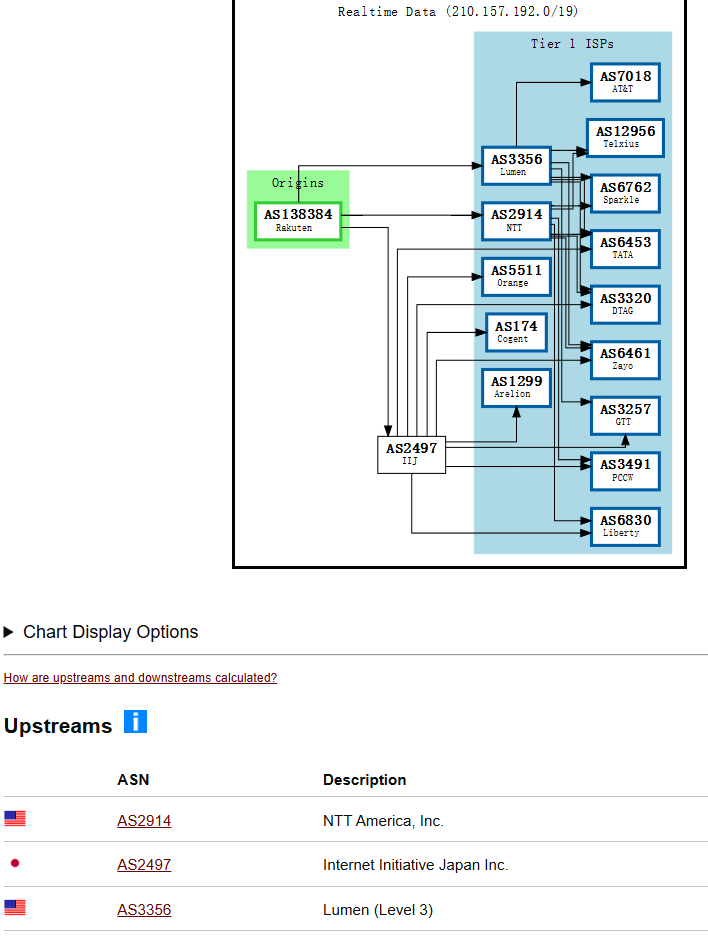
Task: Click the Description column header
Action: point(364,780)
